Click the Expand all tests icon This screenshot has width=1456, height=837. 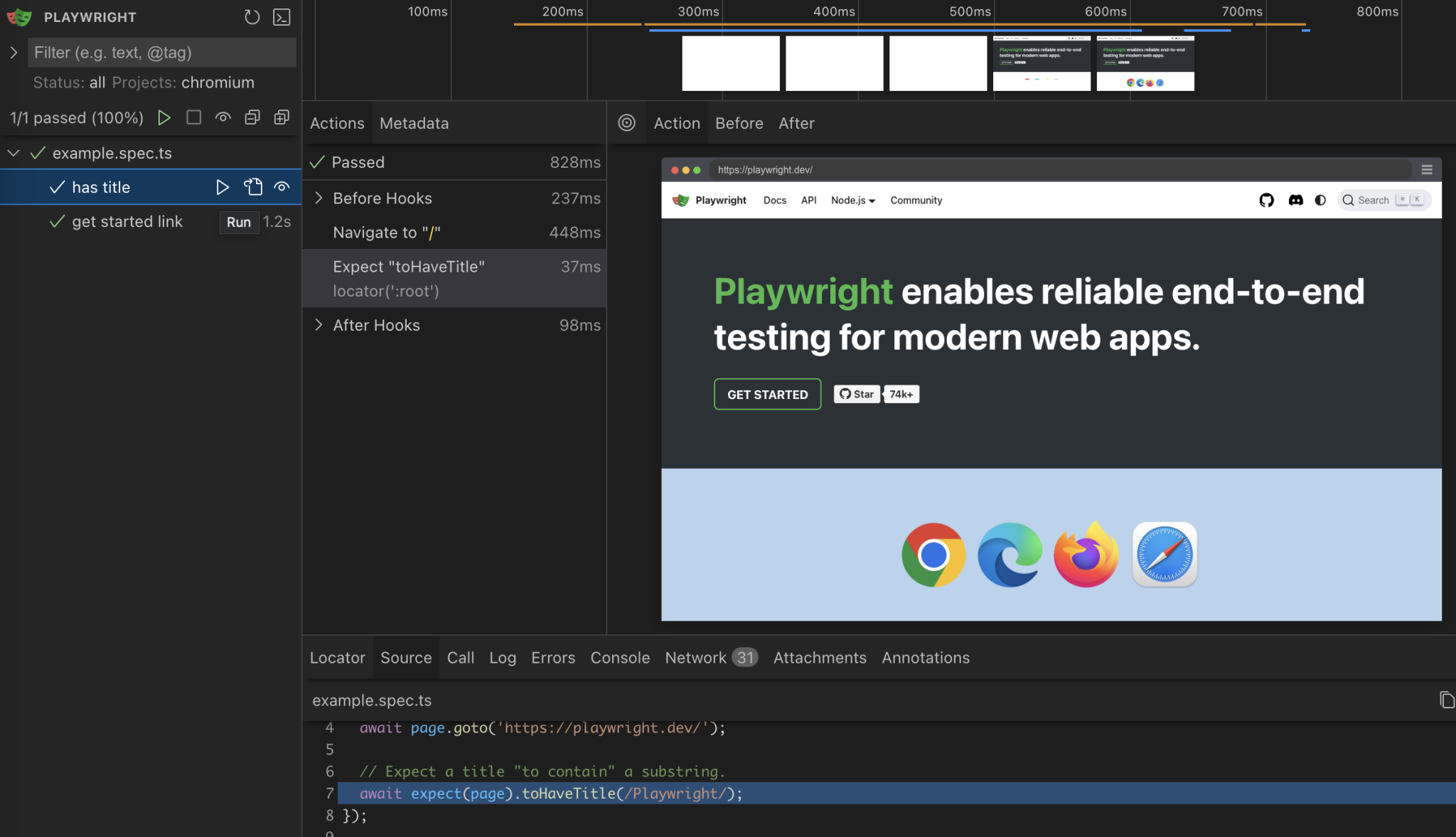(282, 117)
